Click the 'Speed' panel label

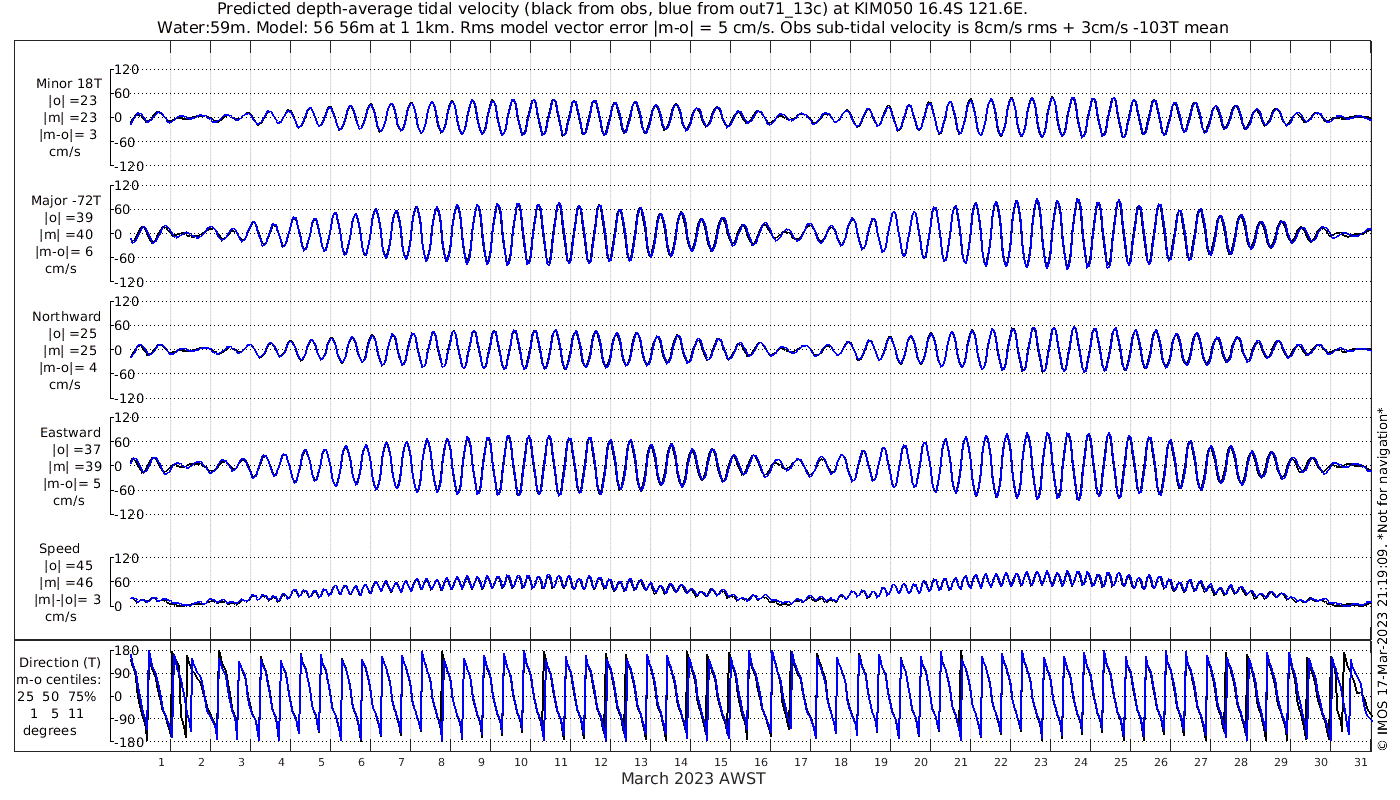60,549
